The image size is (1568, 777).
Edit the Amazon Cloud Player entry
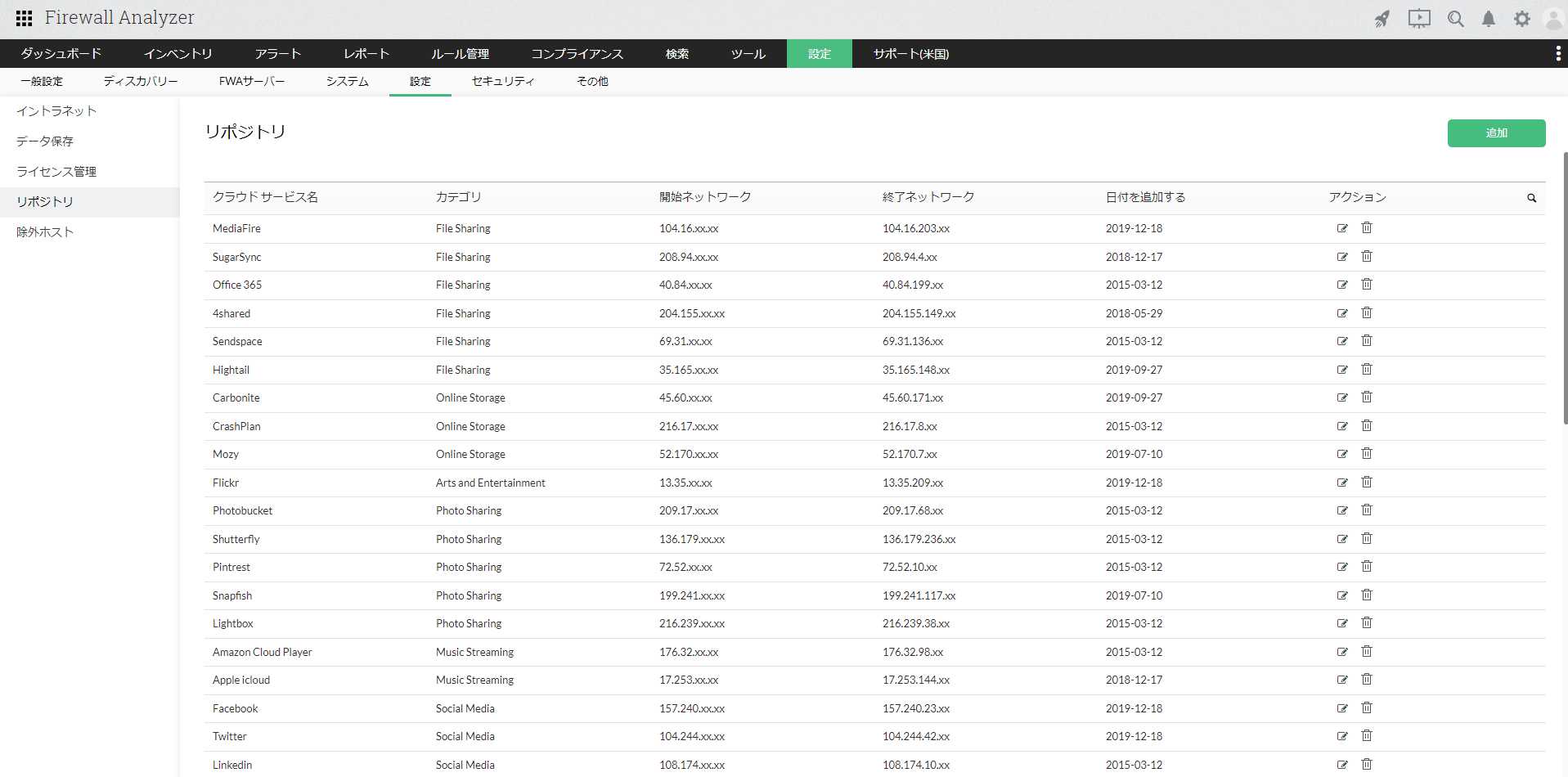[x=1342, y=652]
